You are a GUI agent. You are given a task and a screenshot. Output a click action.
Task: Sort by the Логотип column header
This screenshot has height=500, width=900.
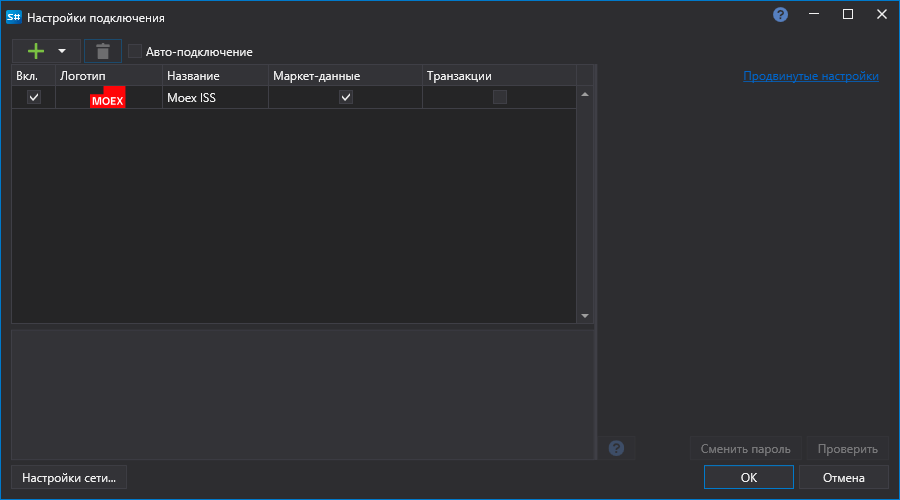tap(109, 76)
